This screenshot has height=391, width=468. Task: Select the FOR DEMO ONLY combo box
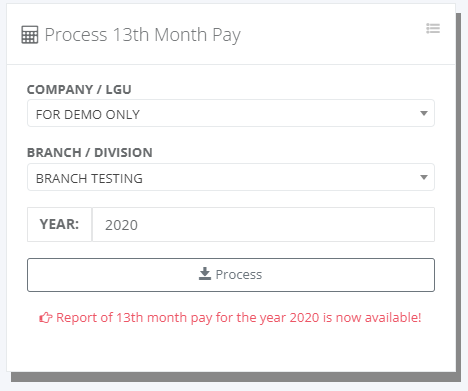[x=231, y=113]
